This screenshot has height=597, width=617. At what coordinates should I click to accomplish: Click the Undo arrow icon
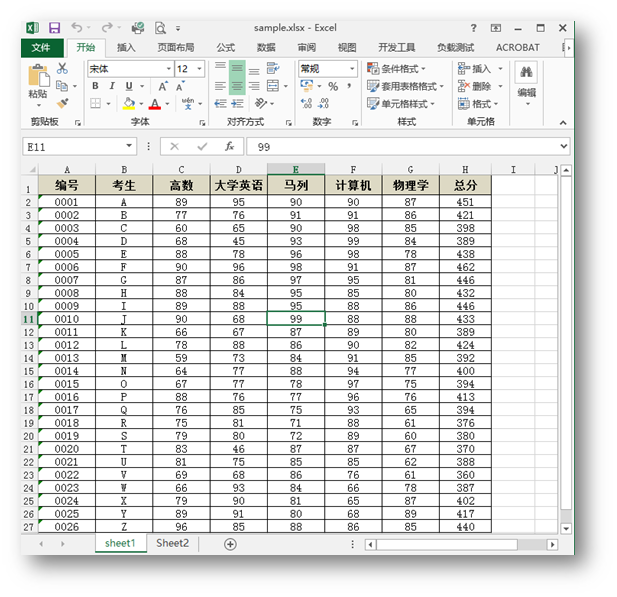point(77,28)
